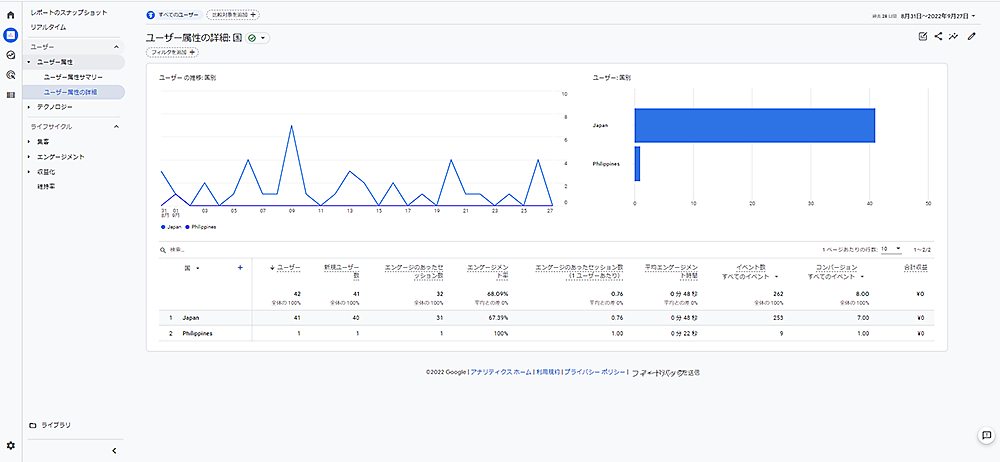The height and width of the screenshot is (462, 1000).
Task: Click フィルタを追加 button
Action: point(165,52)
